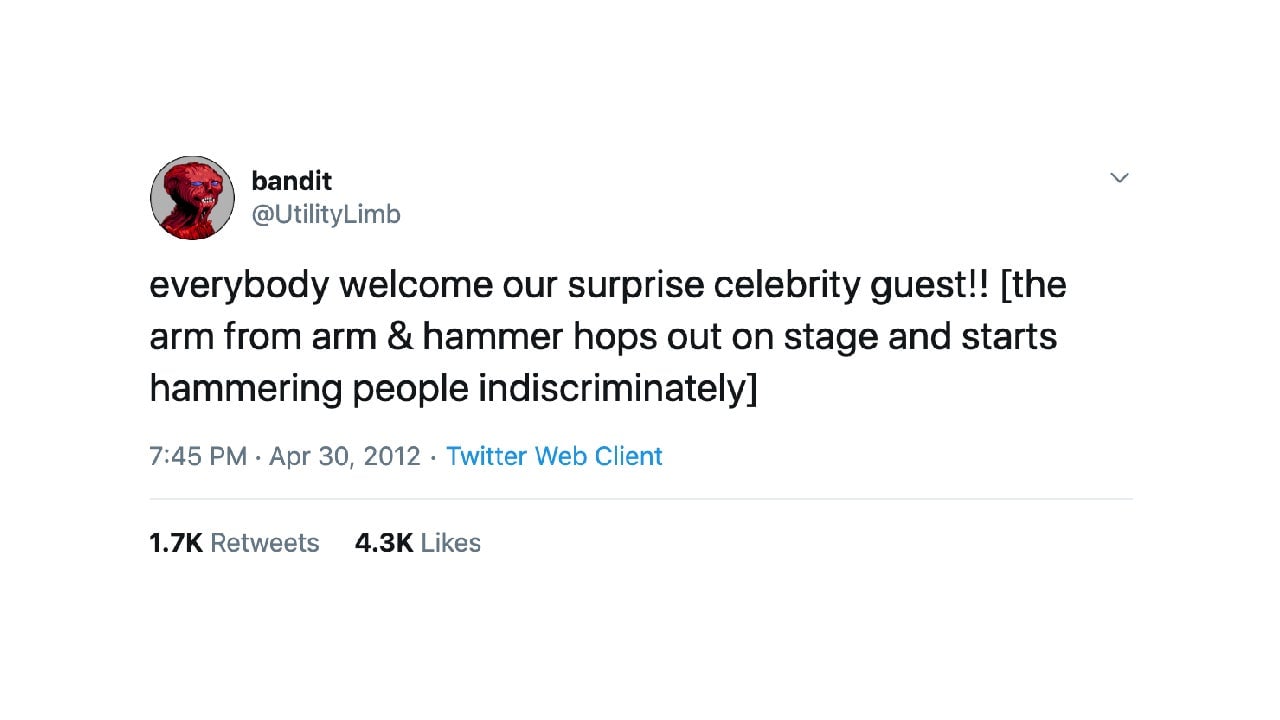The height and width of the screenshot is (720, 1280).
Task: Open the 7:45 PM Apr 30, 2012 timestamp
Action: (285, 456)
